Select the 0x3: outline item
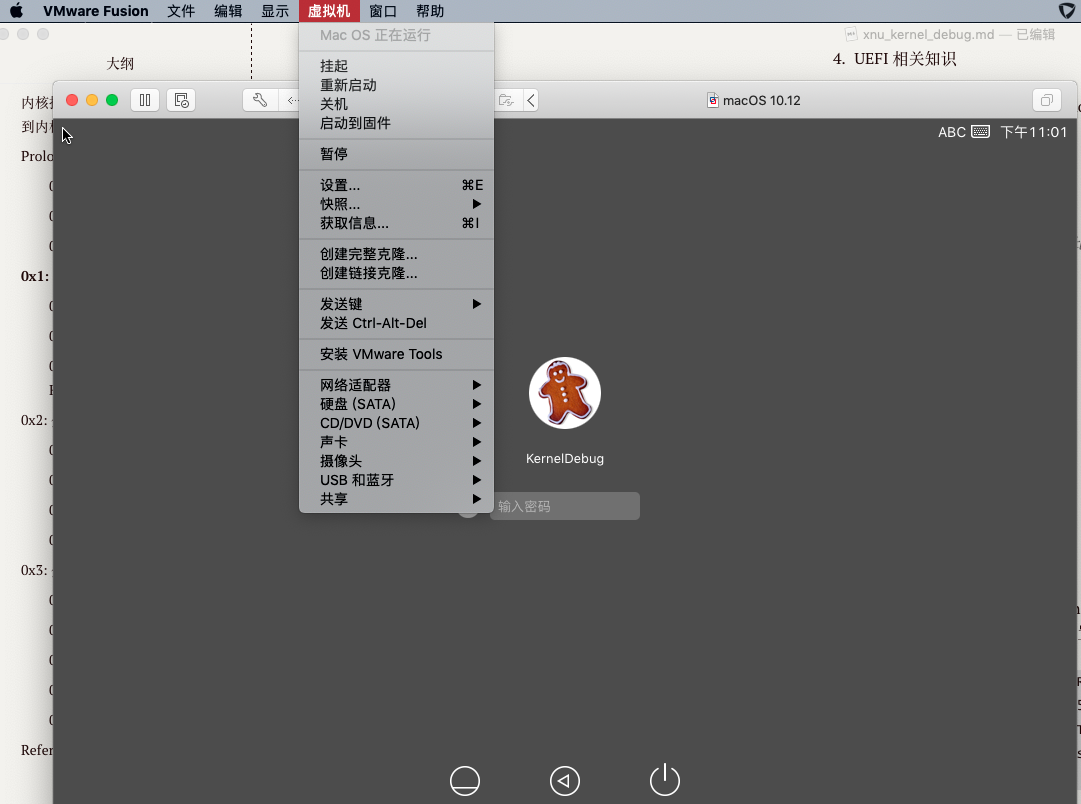The image size is (1081, 804). tap(34, 570)
